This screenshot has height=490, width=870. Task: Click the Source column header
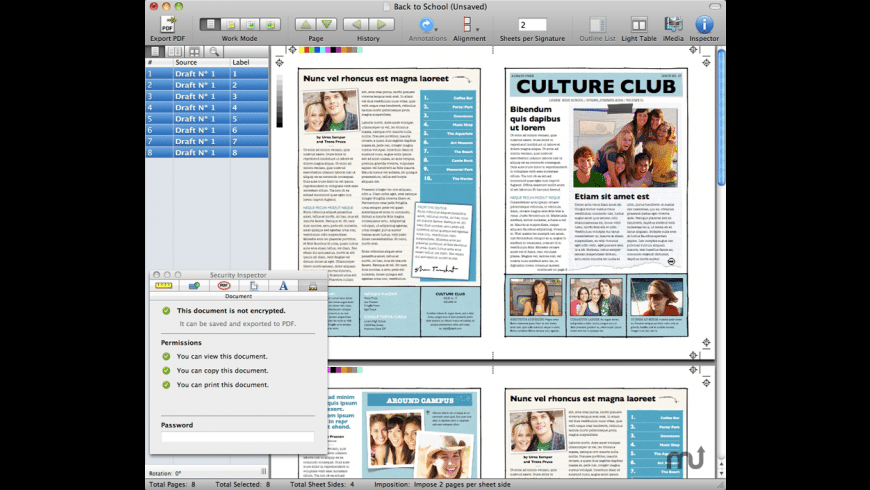pyautogui.click(x=201, y=63)
